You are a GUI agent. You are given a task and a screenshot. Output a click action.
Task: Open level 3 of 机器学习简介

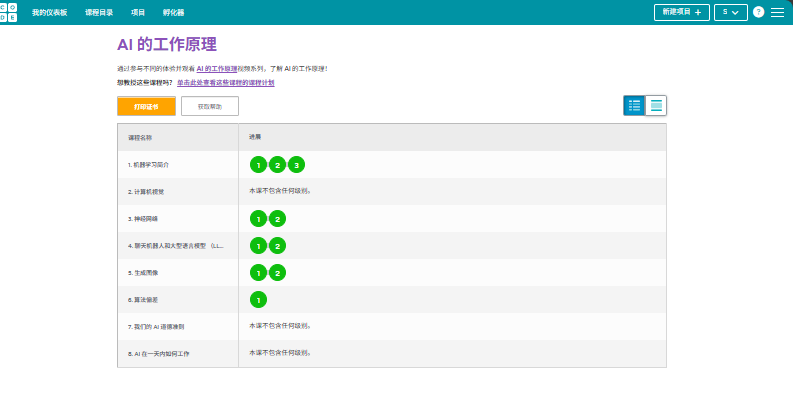pos(296,165)
